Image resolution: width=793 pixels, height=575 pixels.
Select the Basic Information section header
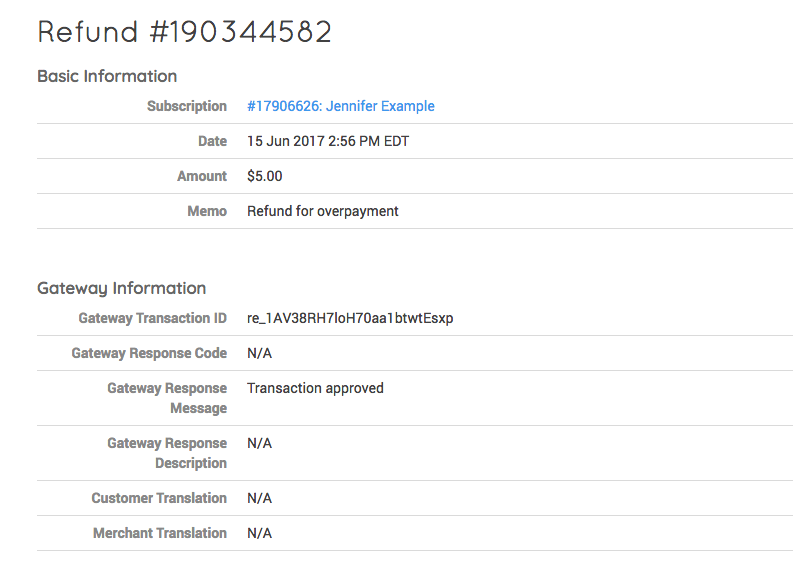tap(107, 76)
